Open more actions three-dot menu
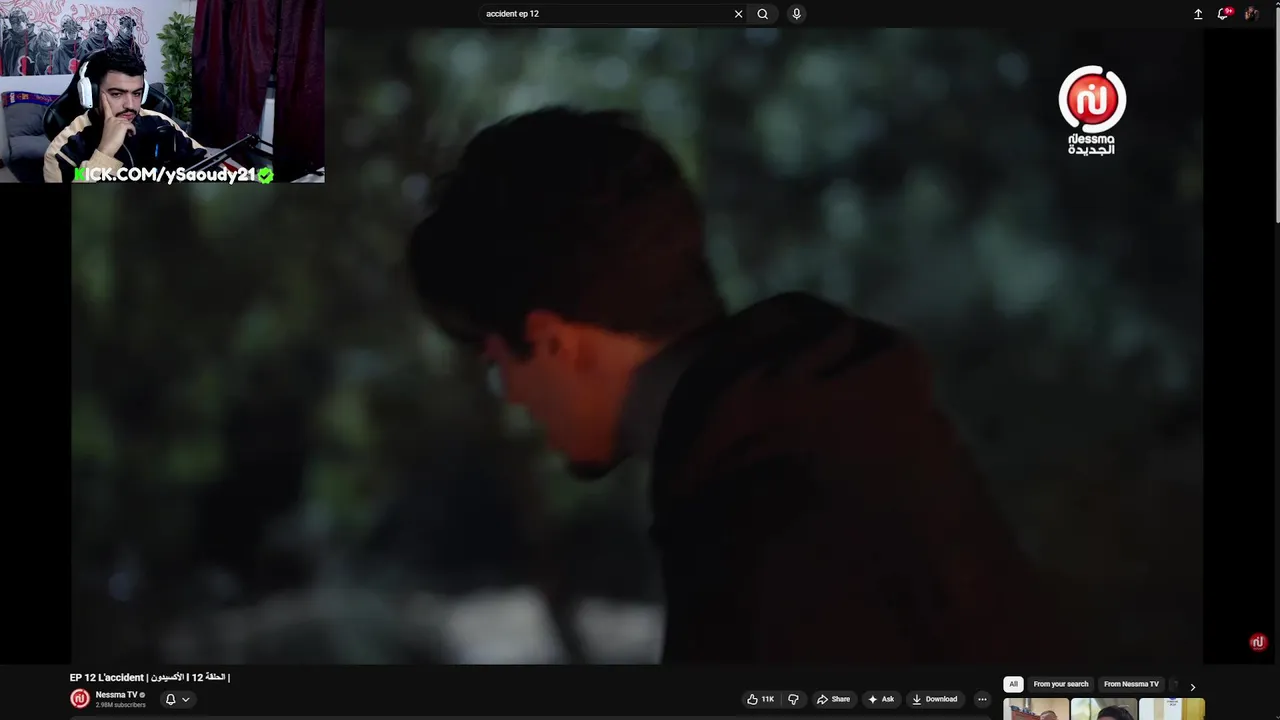1280x720 pixels. click(982, 699)
